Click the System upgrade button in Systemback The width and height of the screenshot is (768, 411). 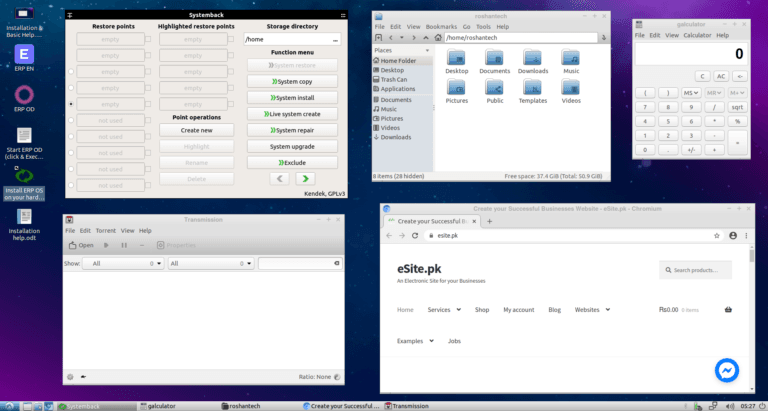(292, 146)
